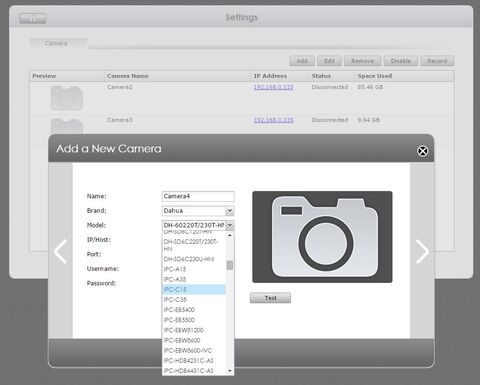This screenshot has height=385, width=480.
Task: Pick IPC-EB5400 in the model list
Action: pyautogui.click(x=194, y=310)
